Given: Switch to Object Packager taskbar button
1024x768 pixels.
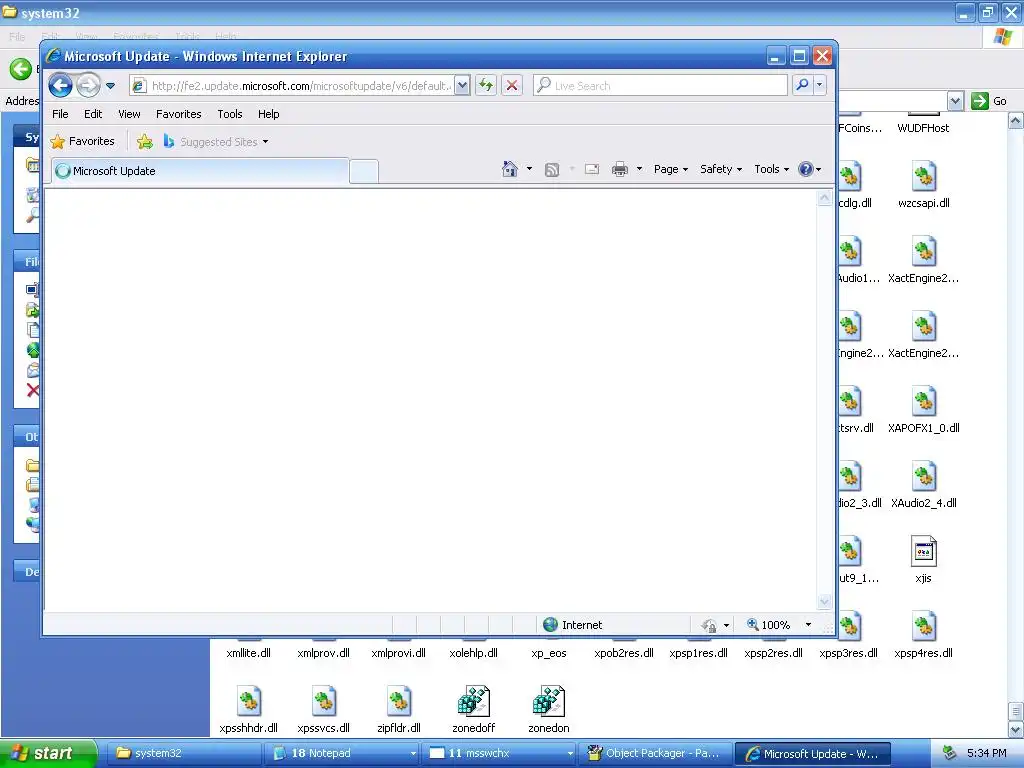Looking at the screenshot, I should coord(655,754).
